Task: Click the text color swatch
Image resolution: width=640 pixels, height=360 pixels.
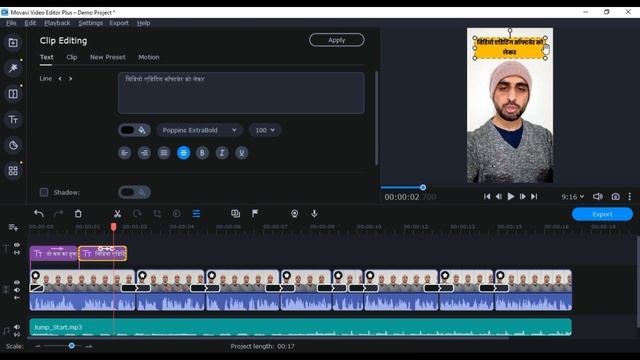Action: tap(127, 130)
